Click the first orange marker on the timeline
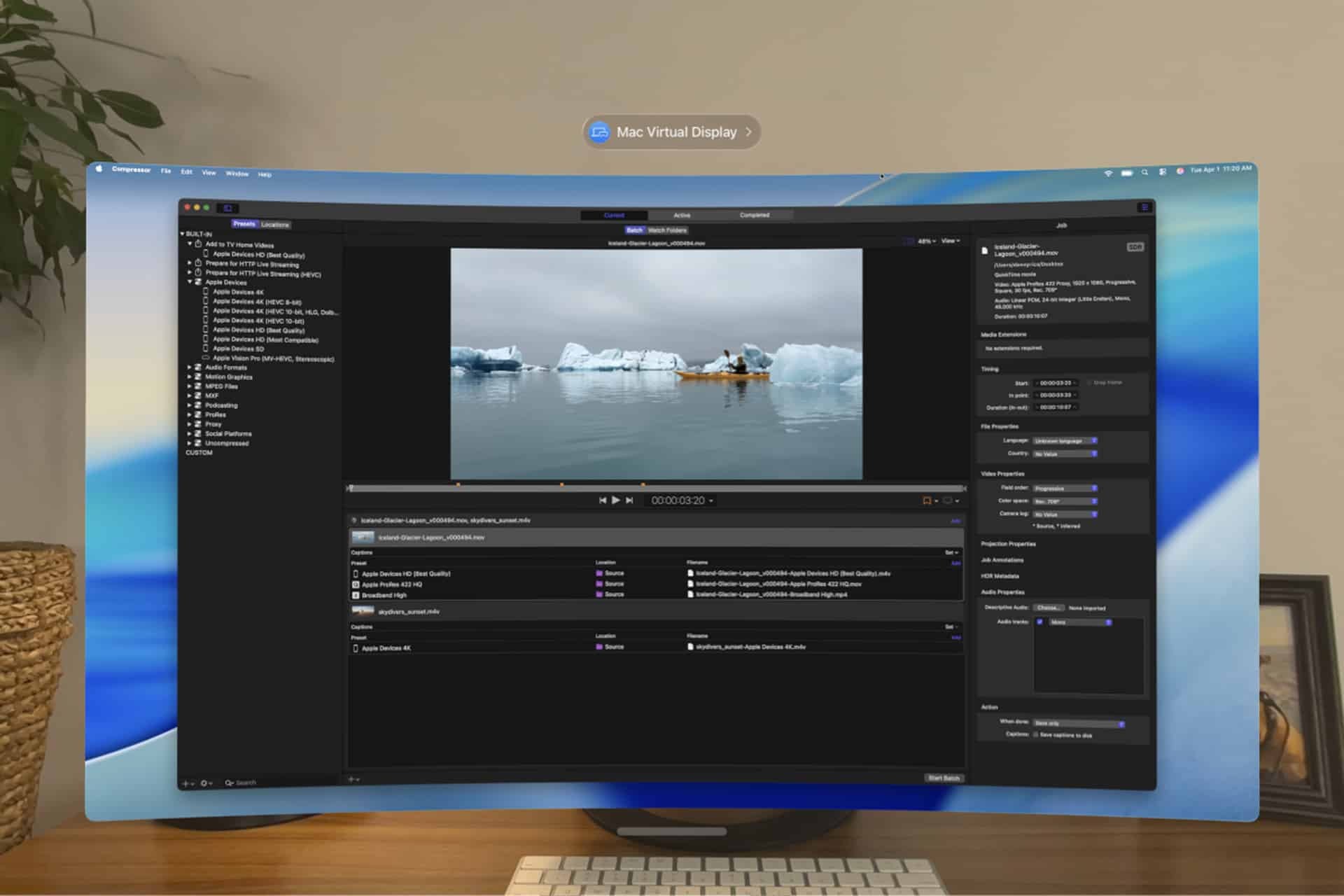The width and height of the screenshot is (1344, 896). pyautogui.click(x=458, y=484)
